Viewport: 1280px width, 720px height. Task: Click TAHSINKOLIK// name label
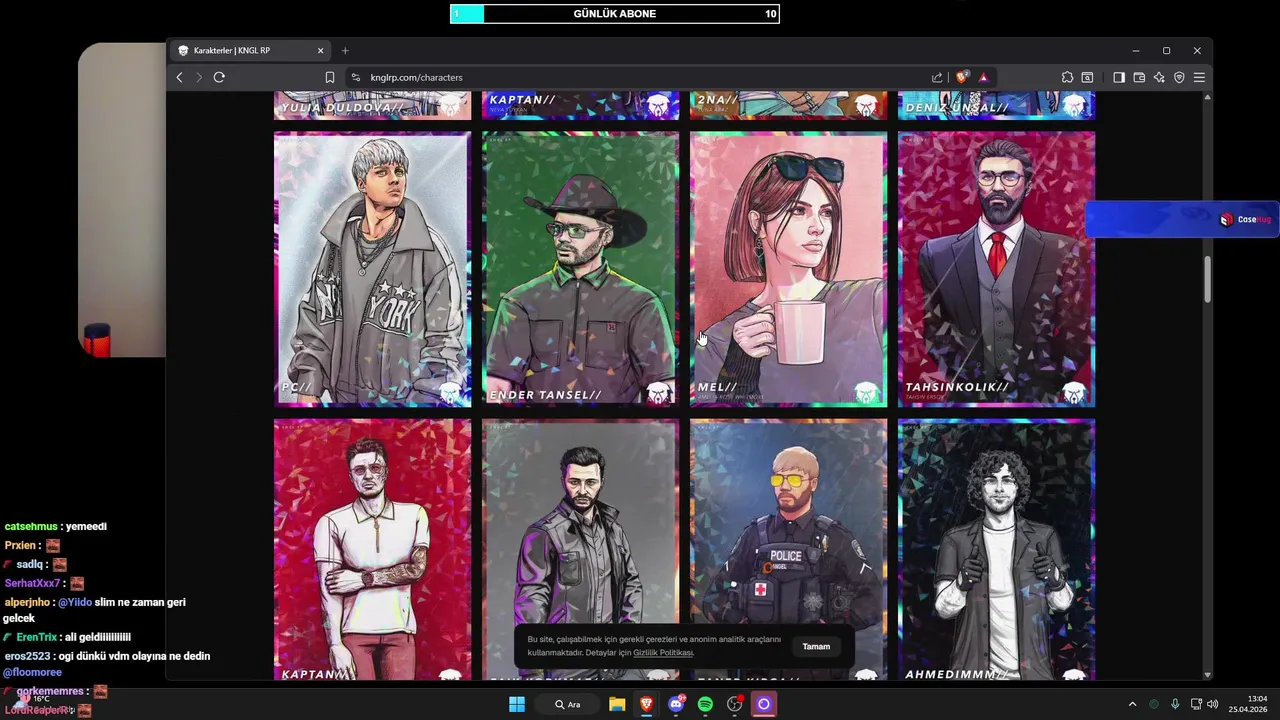957,387
